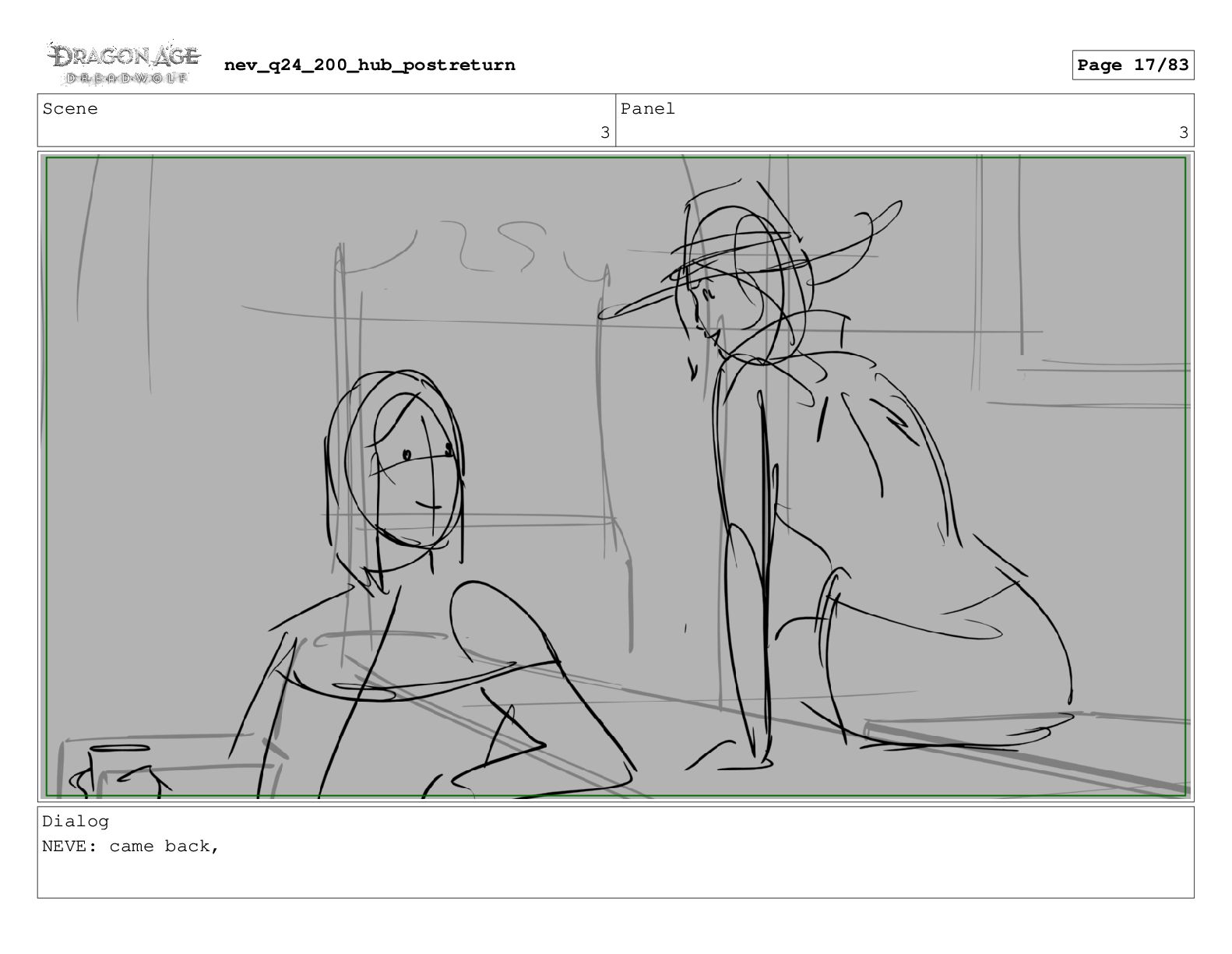The height and width of the screenshot is (954, 1232).
Task: Click the Scene label
Action: tap(70, 109)
